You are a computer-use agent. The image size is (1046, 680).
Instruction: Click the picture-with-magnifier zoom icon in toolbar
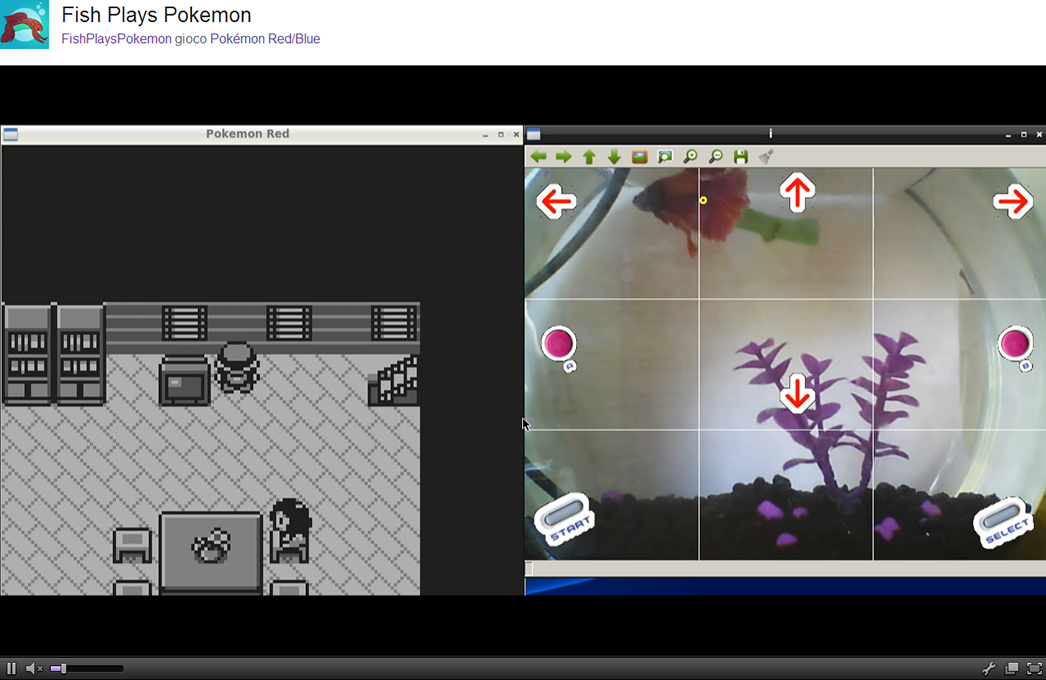665,157
